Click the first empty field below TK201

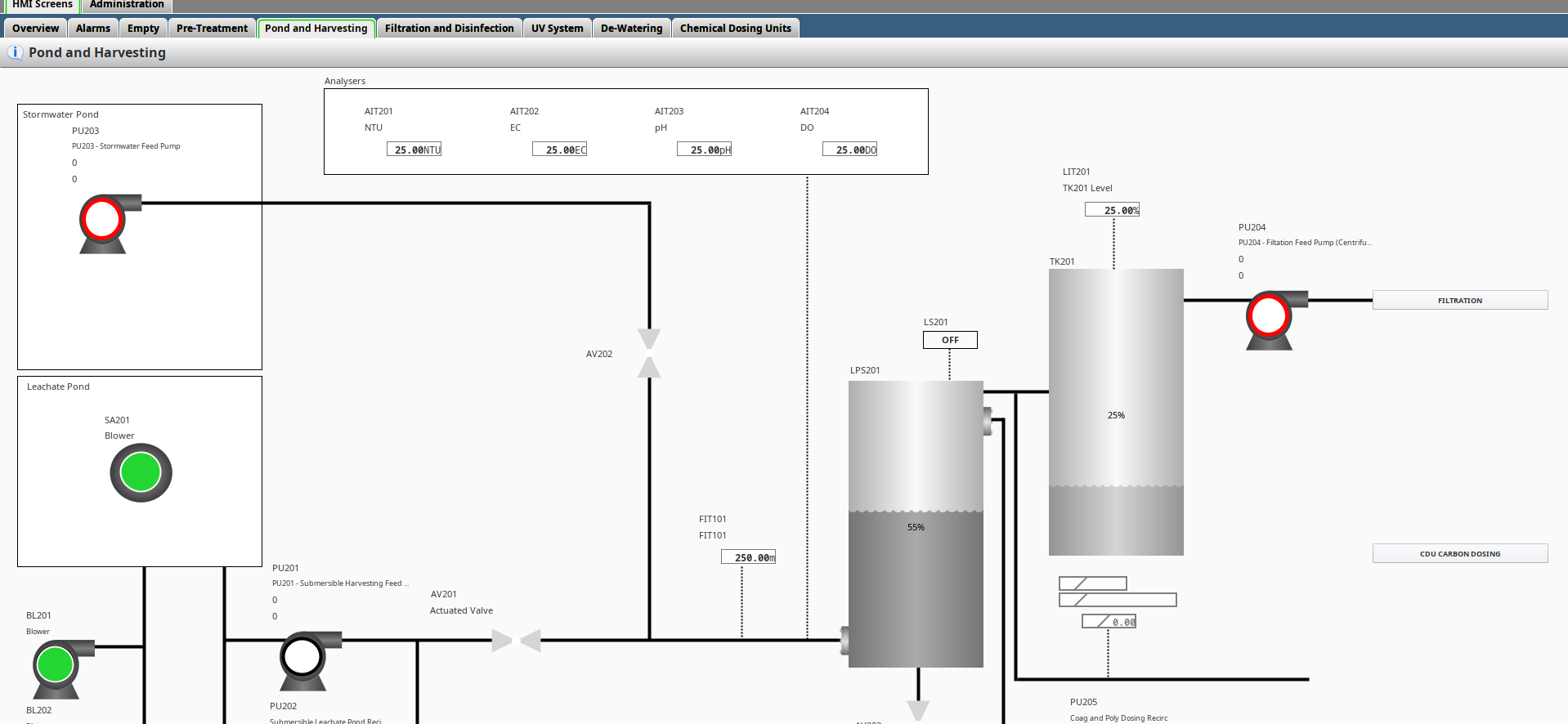(1093, 583)
